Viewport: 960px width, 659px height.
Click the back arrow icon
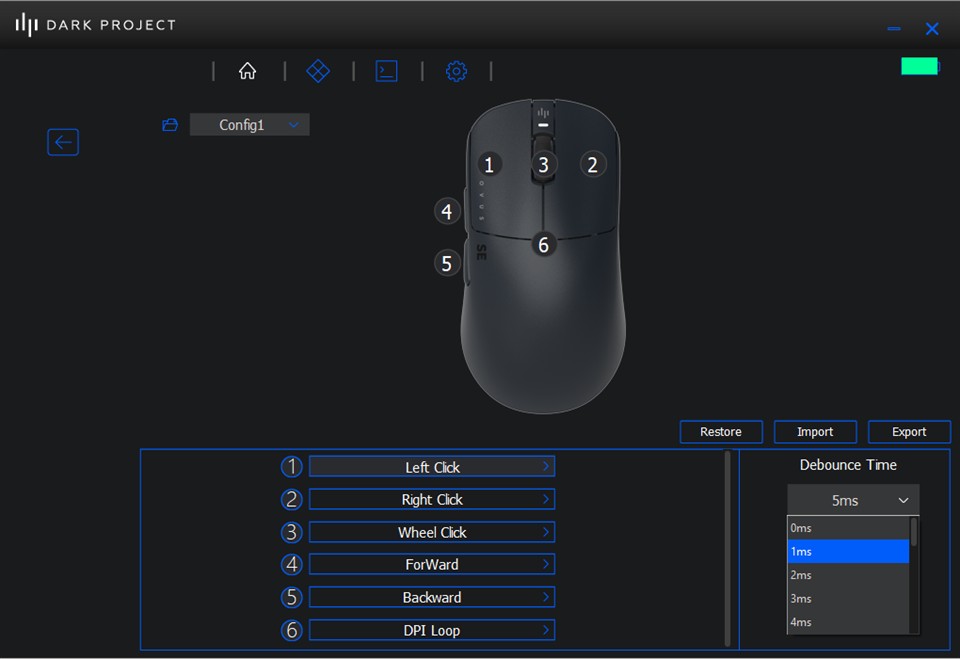(x=63, y=142)
